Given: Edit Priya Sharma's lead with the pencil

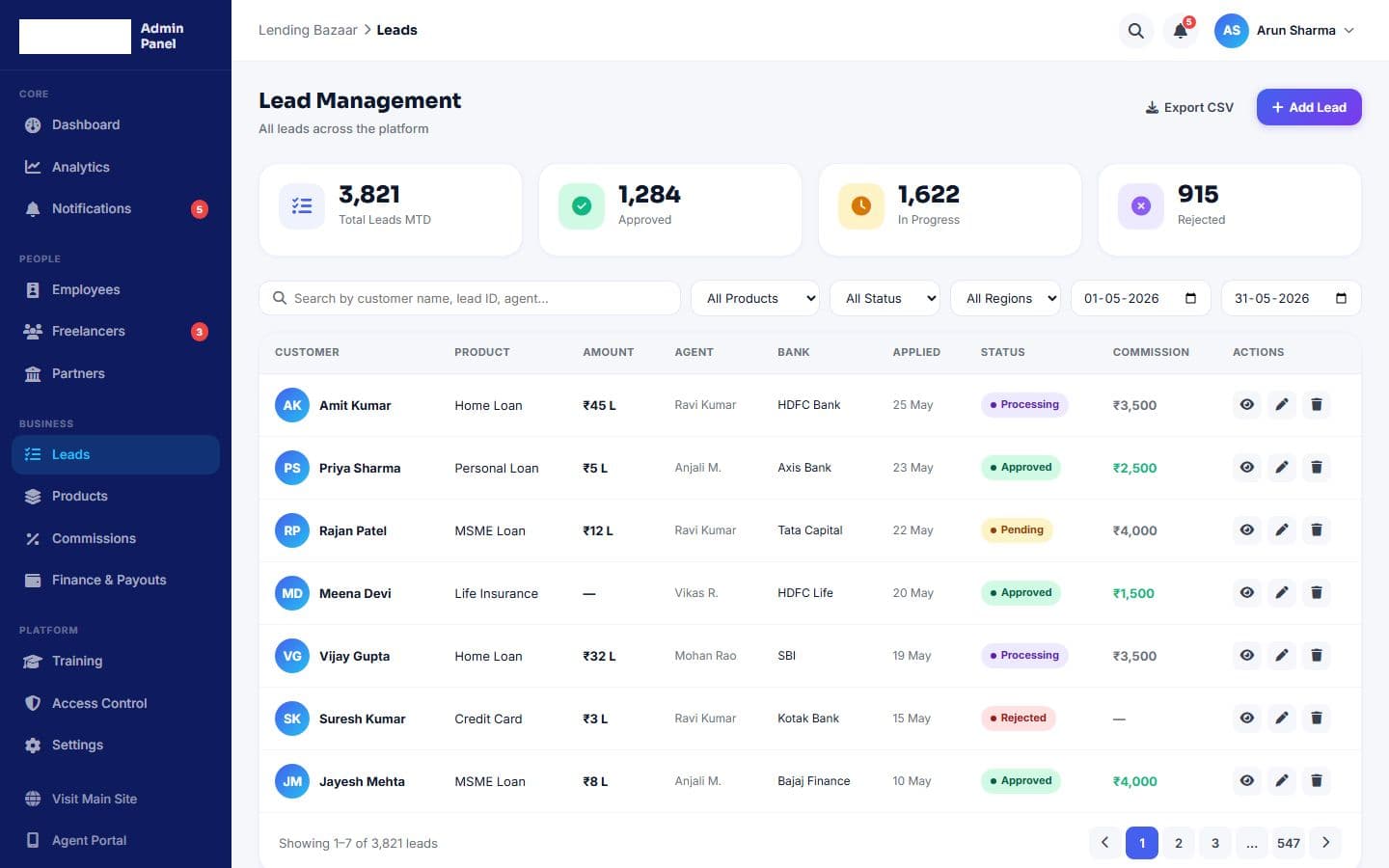Looking at the screenshot, I should (1282, 468).
